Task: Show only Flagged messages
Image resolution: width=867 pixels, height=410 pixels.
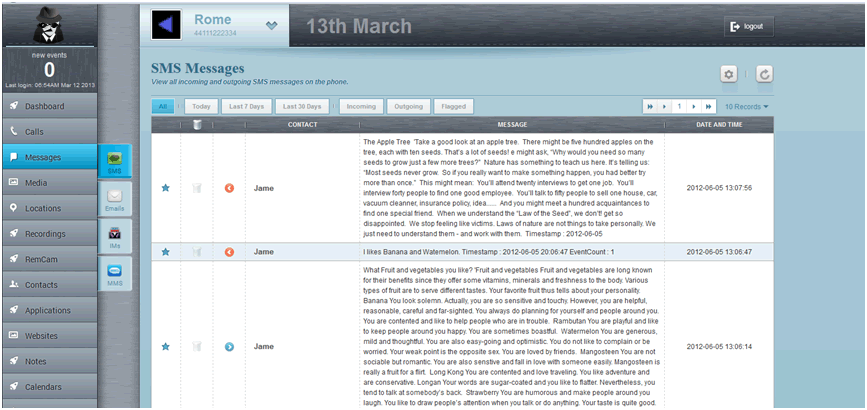Action: tap(453, 106)
